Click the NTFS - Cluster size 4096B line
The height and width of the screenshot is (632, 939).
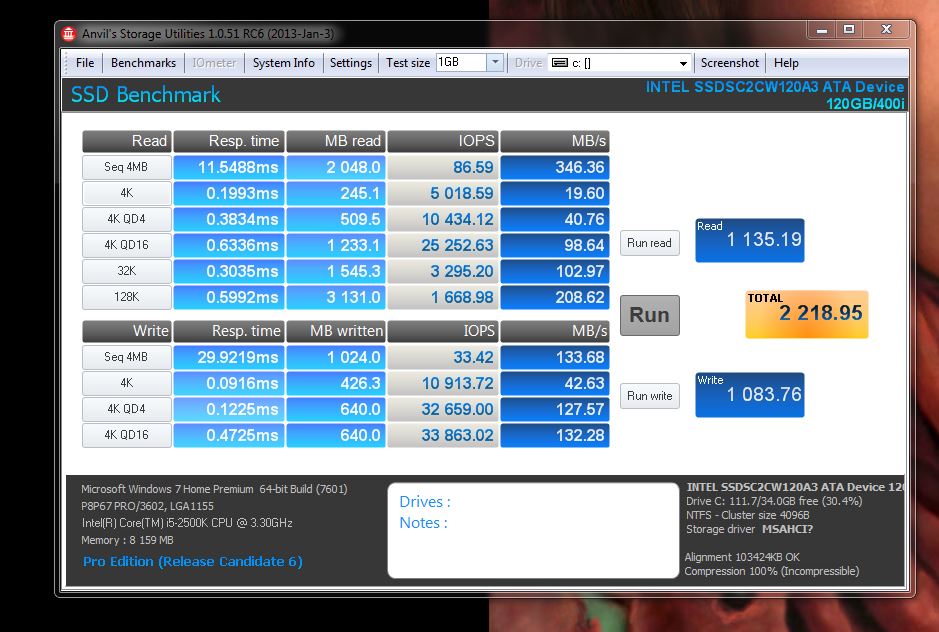pyautogui.click(x=747, y=515)
